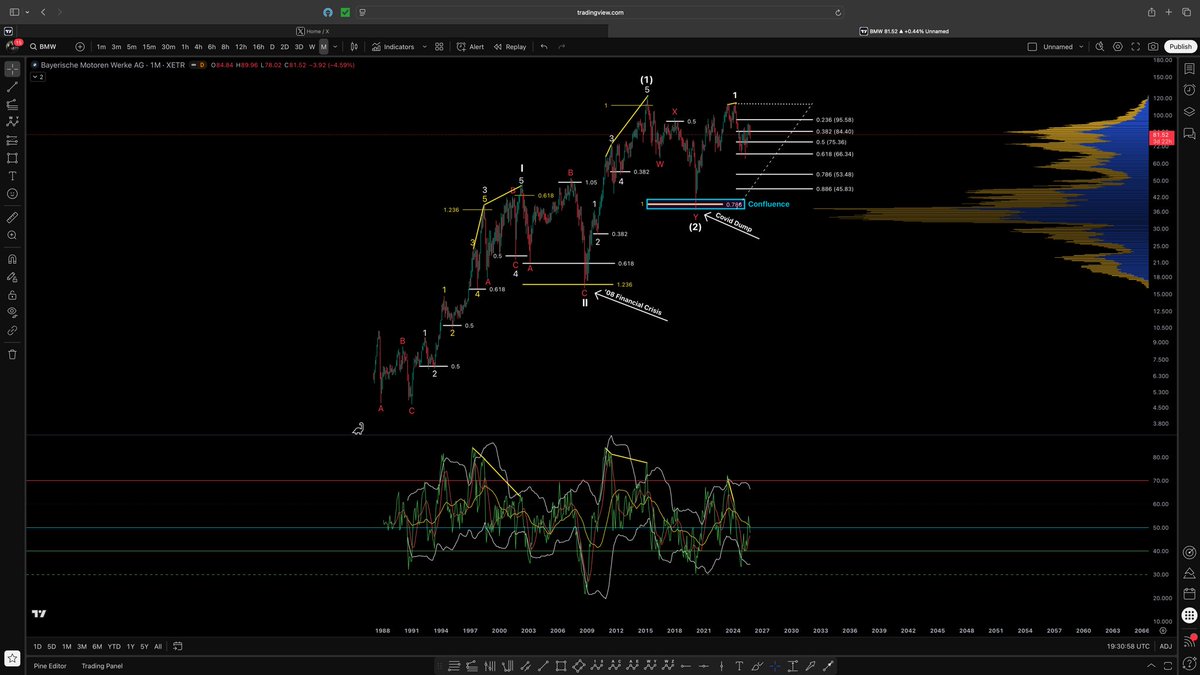Open the Pine Editor tab
The width and height of the screenshot is (1200, 675).
coord(48,666)
